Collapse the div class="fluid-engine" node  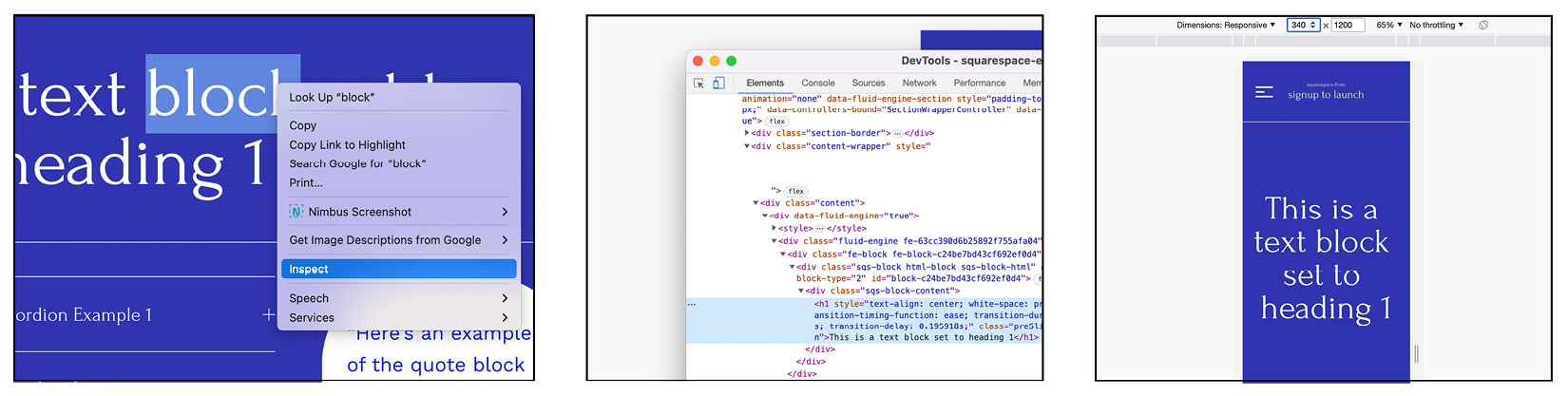point(774,241)
